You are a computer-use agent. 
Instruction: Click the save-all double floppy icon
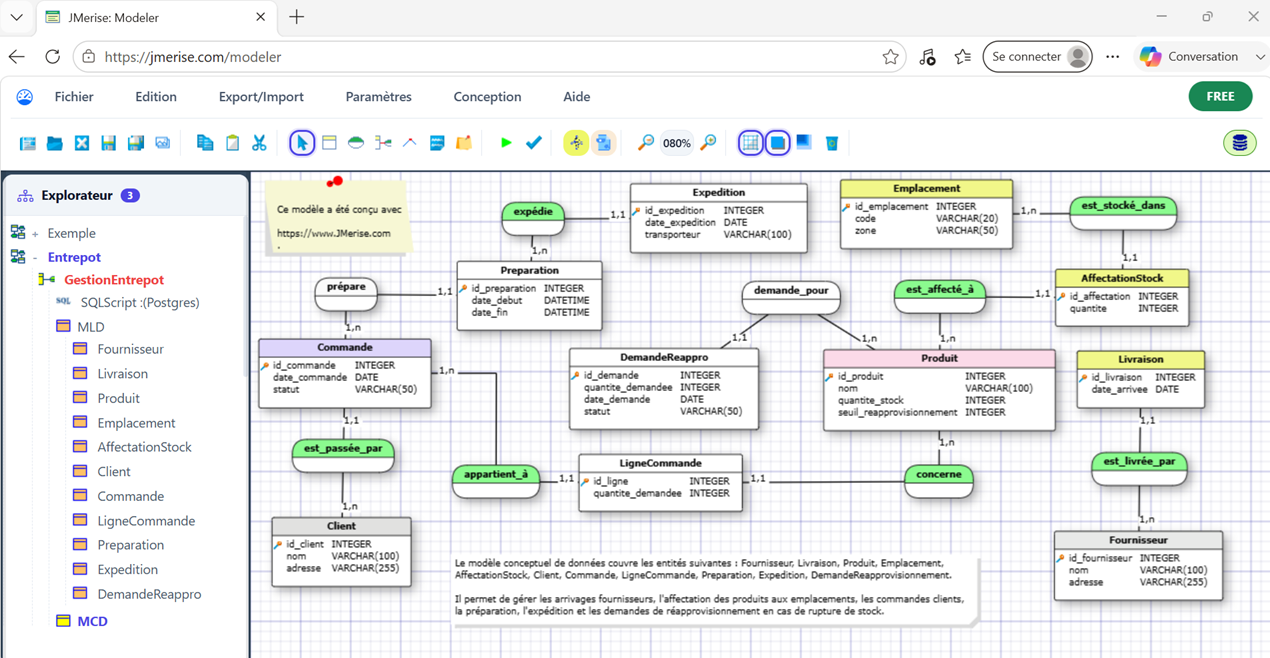tap(136, 143)
